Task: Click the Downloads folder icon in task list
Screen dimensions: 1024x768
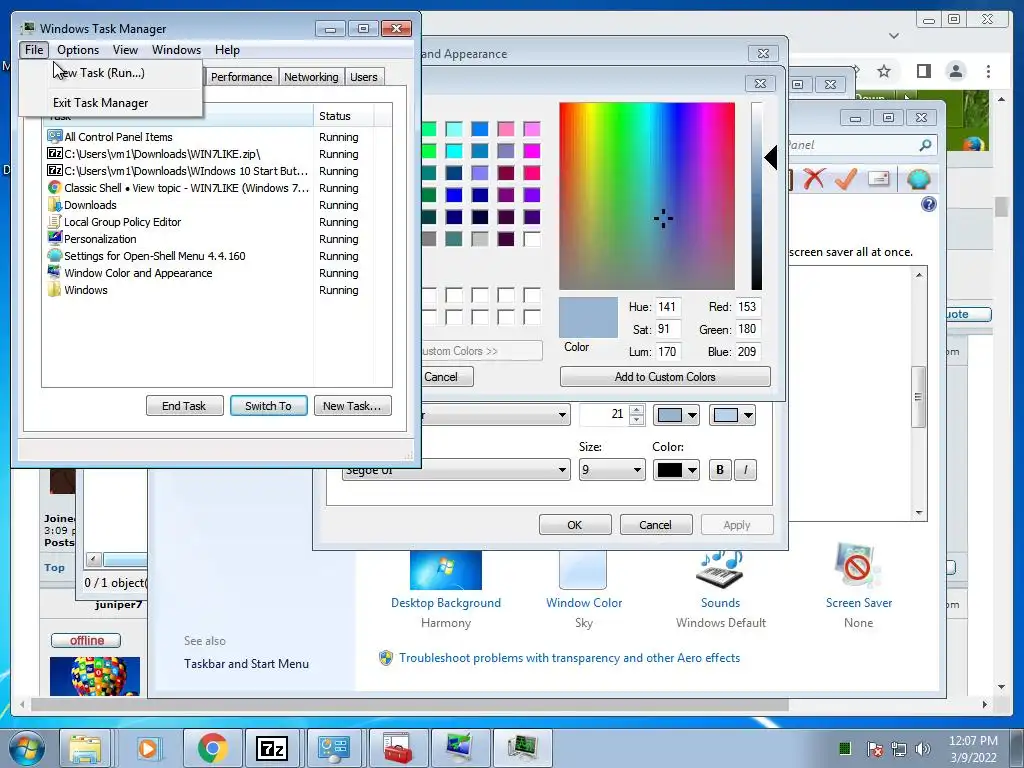Action: [x=55, y=204]
